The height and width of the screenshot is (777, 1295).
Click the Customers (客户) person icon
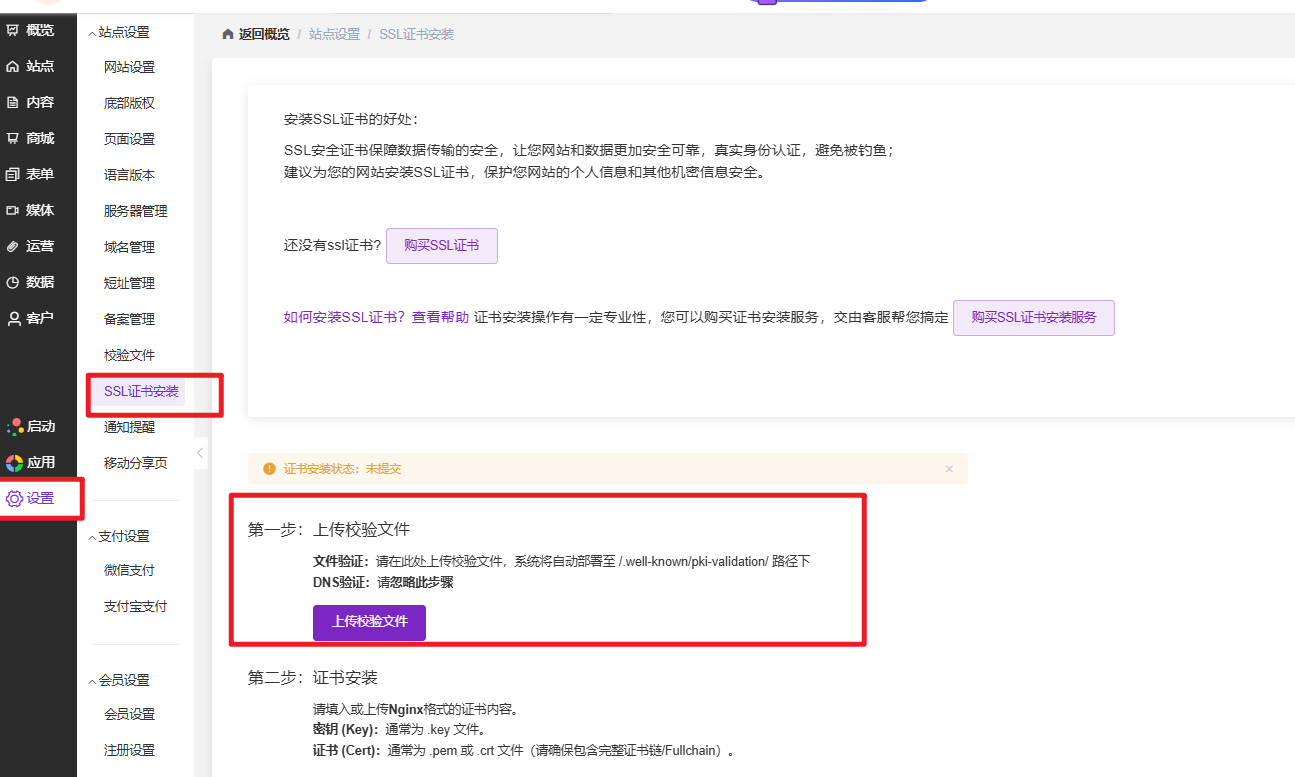click(13, 318)
